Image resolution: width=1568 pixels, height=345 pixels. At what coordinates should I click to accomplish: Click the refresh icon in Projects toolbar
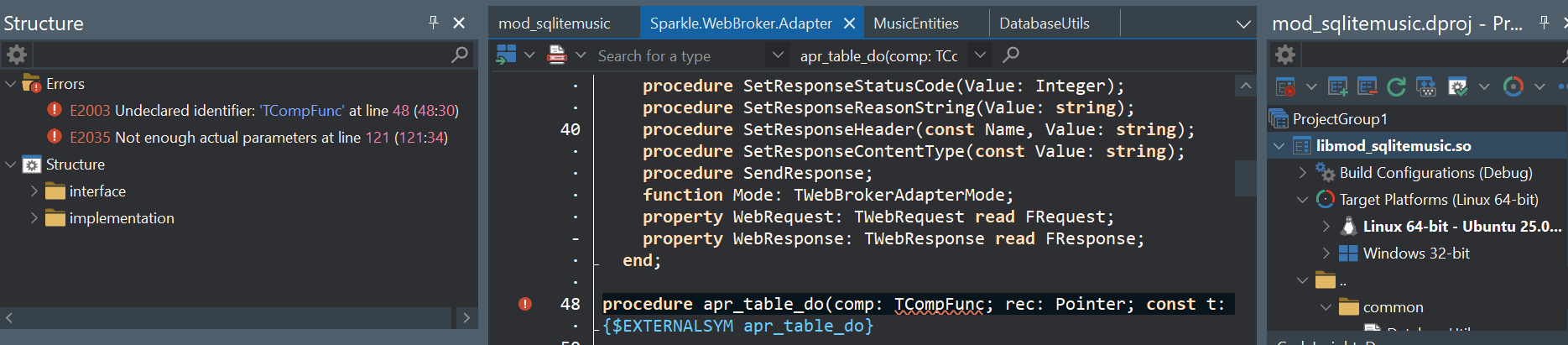point(1396,86)
